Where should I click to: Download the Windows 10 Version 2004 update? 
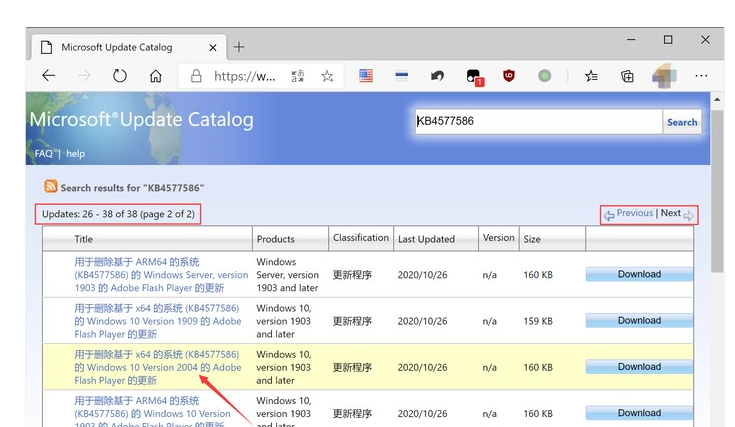point(639,367)
